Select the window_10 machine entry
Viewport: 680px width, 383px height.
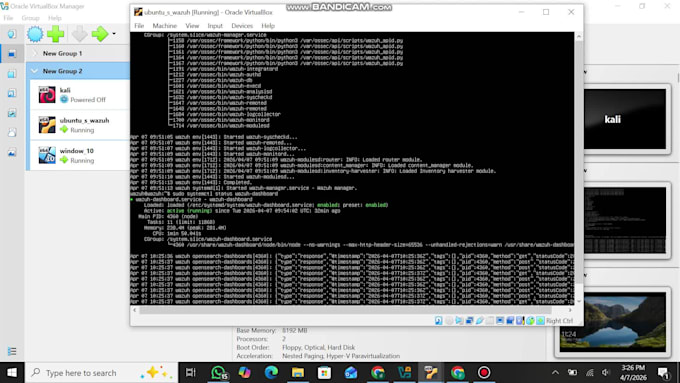pyautogui.click(x=79, y=155)
